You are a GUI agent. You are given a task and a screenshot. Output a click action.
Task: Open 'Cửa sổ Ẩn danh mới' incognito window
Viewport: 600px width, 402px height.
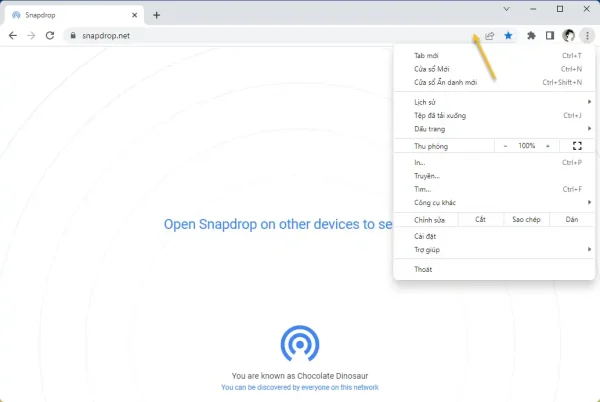point(494,82)
